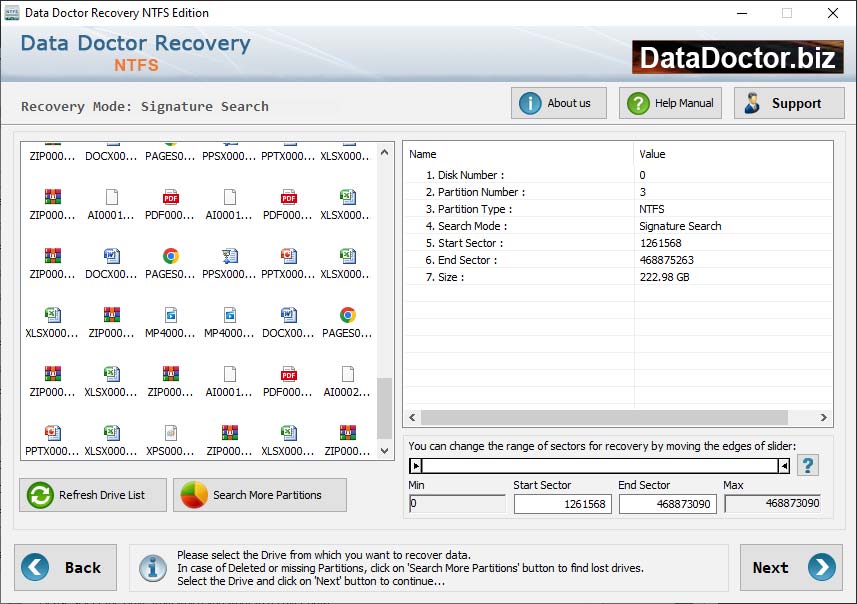
Task: Go Back to the previous screen
Action: (x=65, y=567)
